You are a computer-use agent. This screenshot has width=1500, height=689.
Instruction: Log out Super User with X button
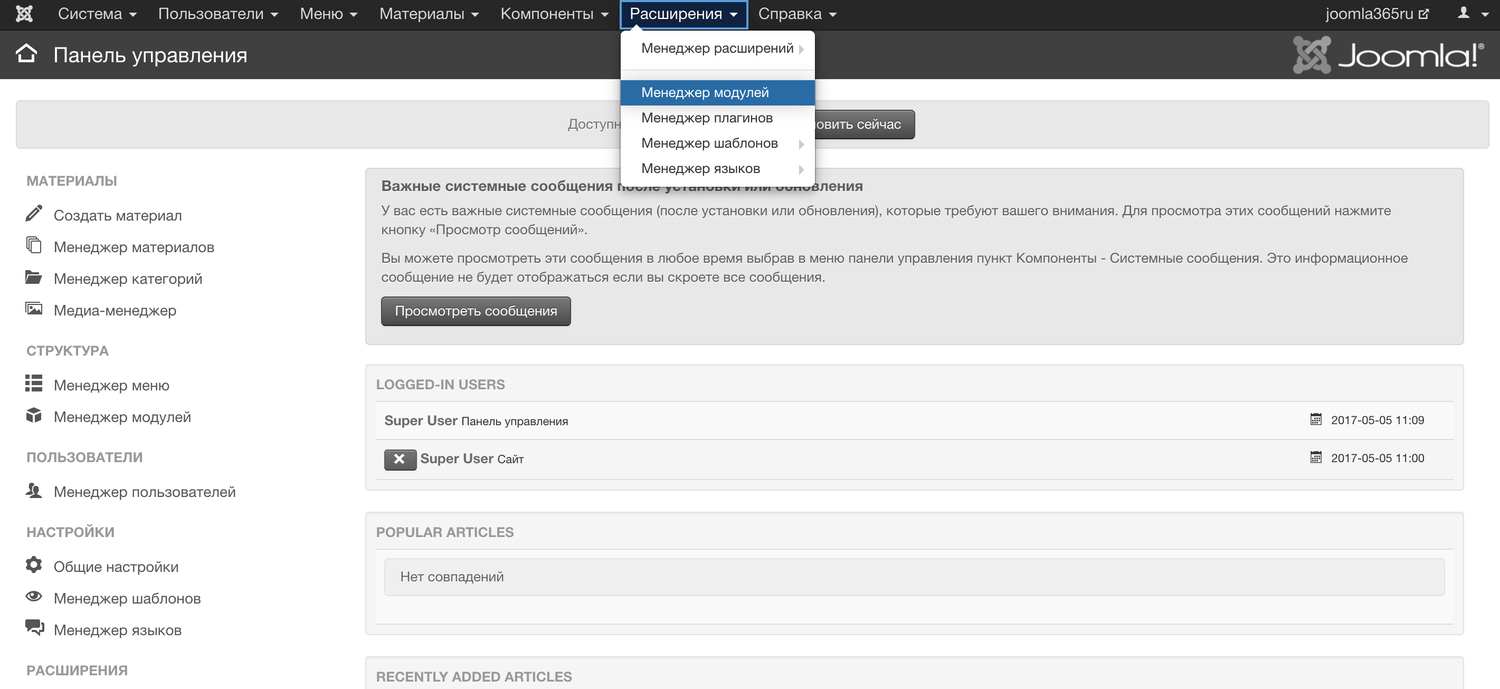pyautogui.click(x=400, y=459)
